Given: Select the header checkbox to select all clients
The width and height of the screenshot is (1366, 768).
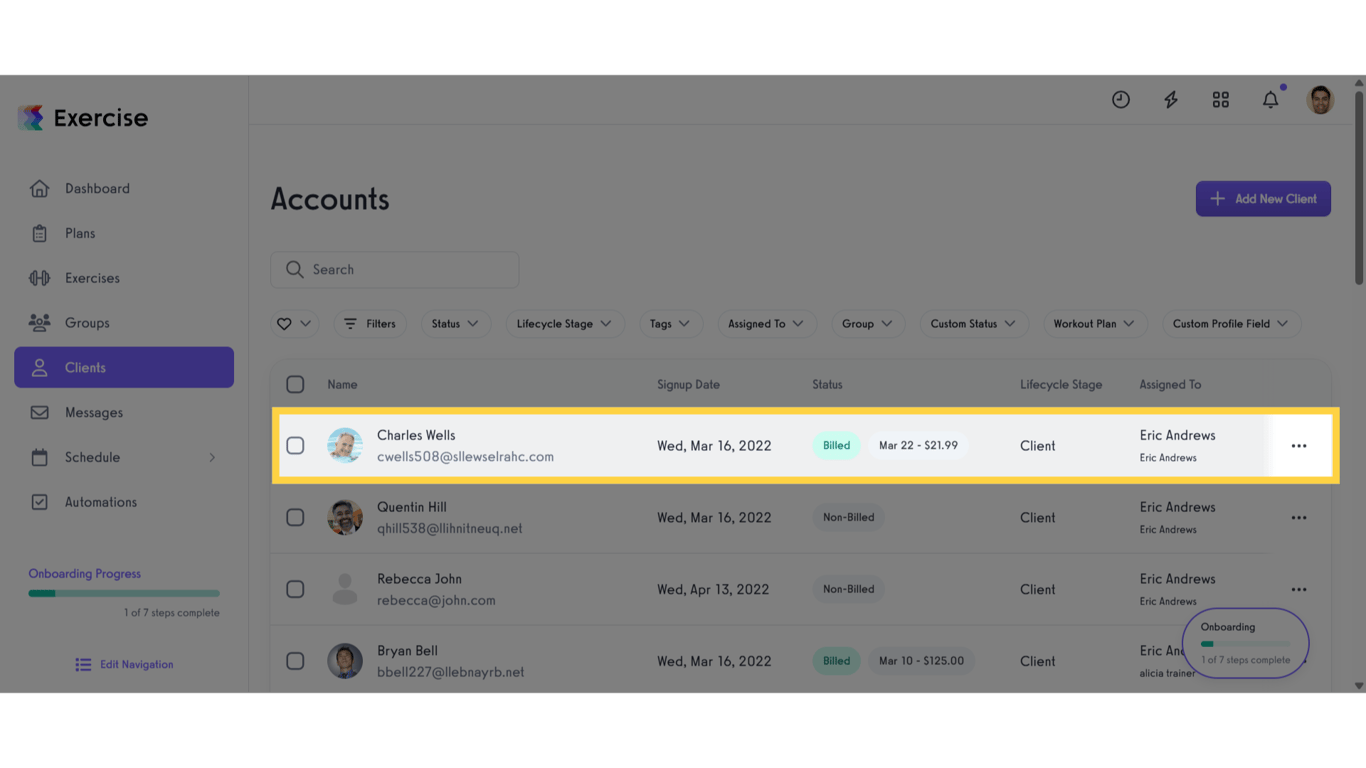Looking at the screenshot, I should click(295, 384).
